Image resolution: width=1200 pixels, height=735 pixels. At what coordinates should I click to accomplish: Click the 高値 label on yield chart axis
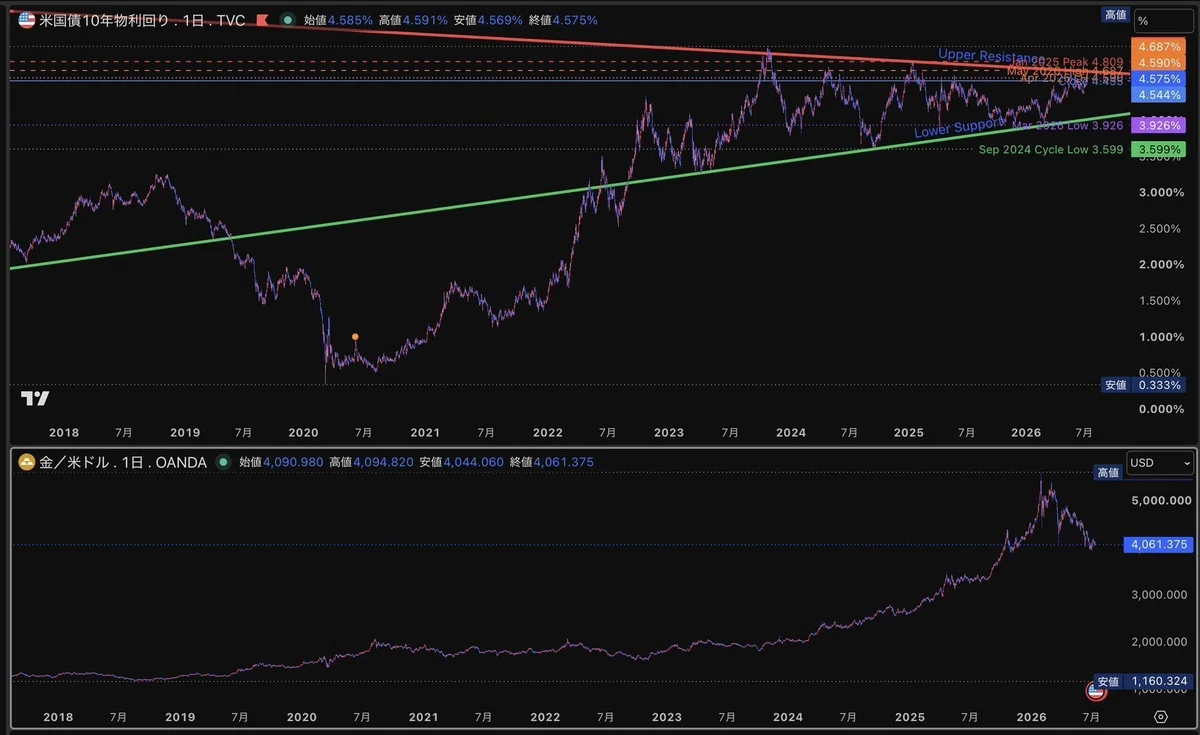1115,14
